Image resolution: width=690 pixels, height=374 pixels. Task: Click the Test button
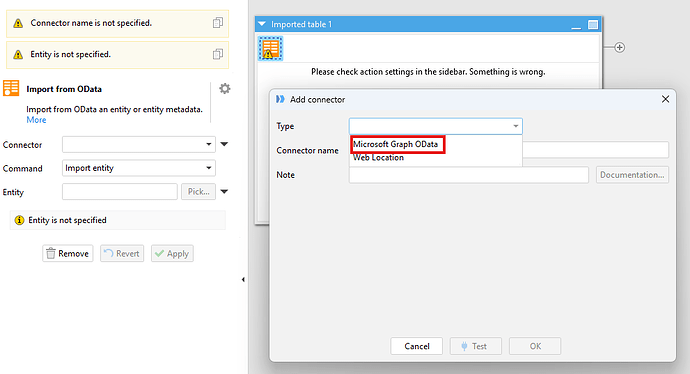pos(475,346)
